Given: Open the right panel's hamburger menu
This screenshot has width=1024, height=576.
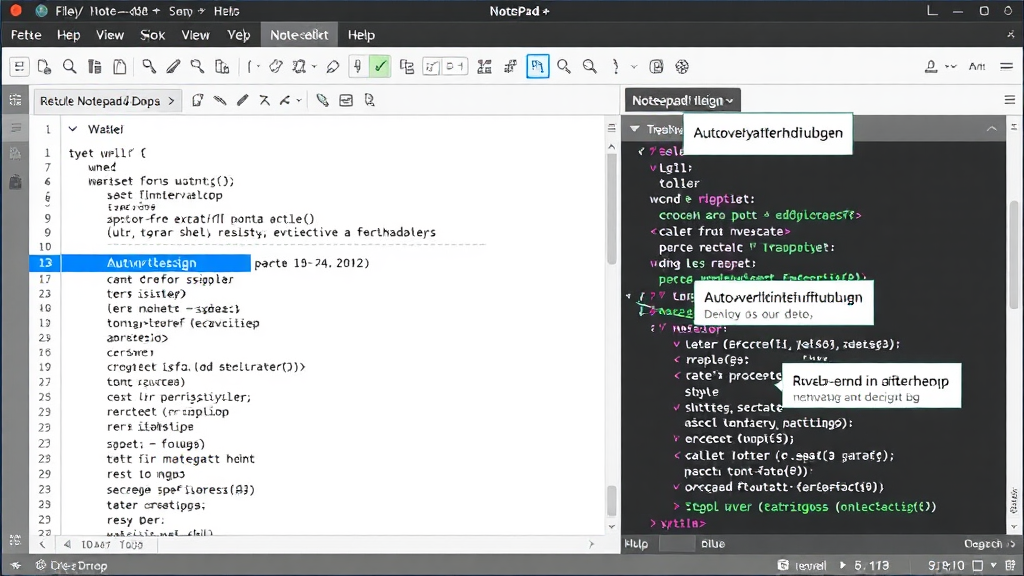Looking at the screenshot, I should tap(1010, 100).
